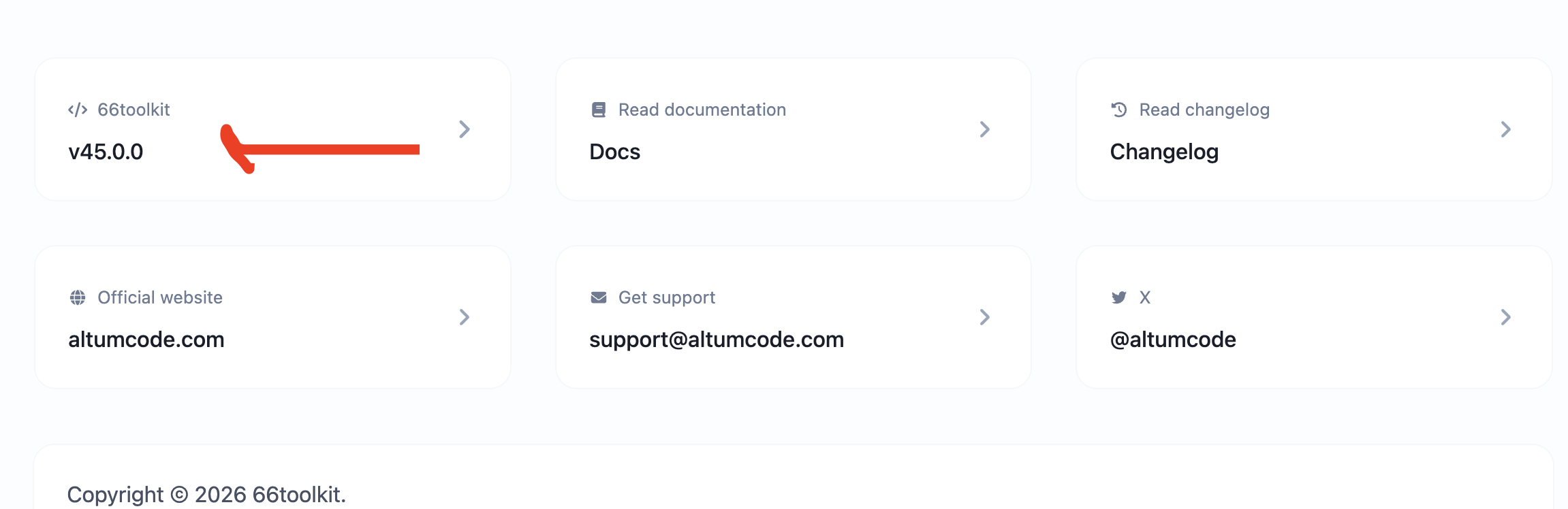Visit altumcode.com website link
Image resolution: width=1568 pixels, height=509 pixels.
pyautogui.click(x=146, y=340)
